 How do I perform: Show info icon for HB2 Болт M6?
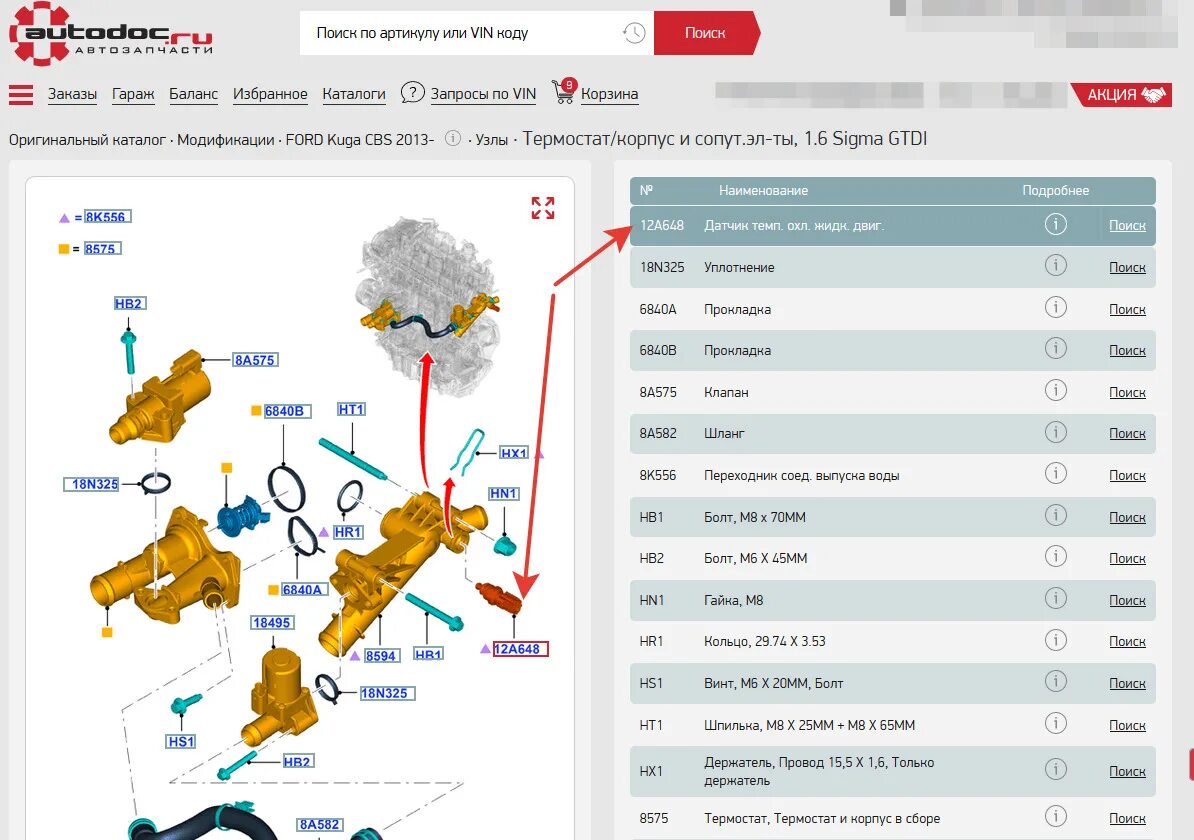tap(1055, 557)
